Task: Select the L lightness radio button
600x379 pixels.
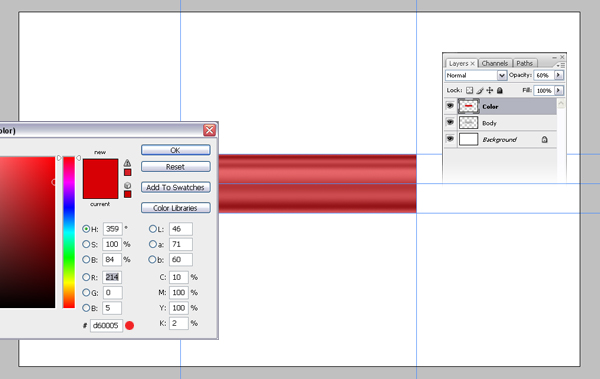Action: pos(153,229)
